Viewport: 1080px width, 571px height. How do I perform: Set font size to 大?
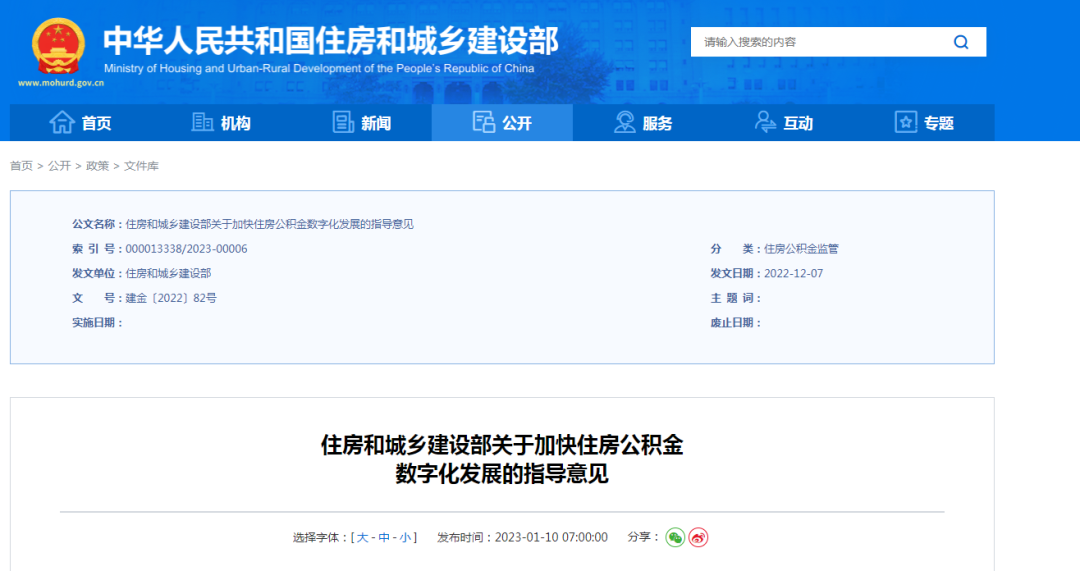coord(362,537)
